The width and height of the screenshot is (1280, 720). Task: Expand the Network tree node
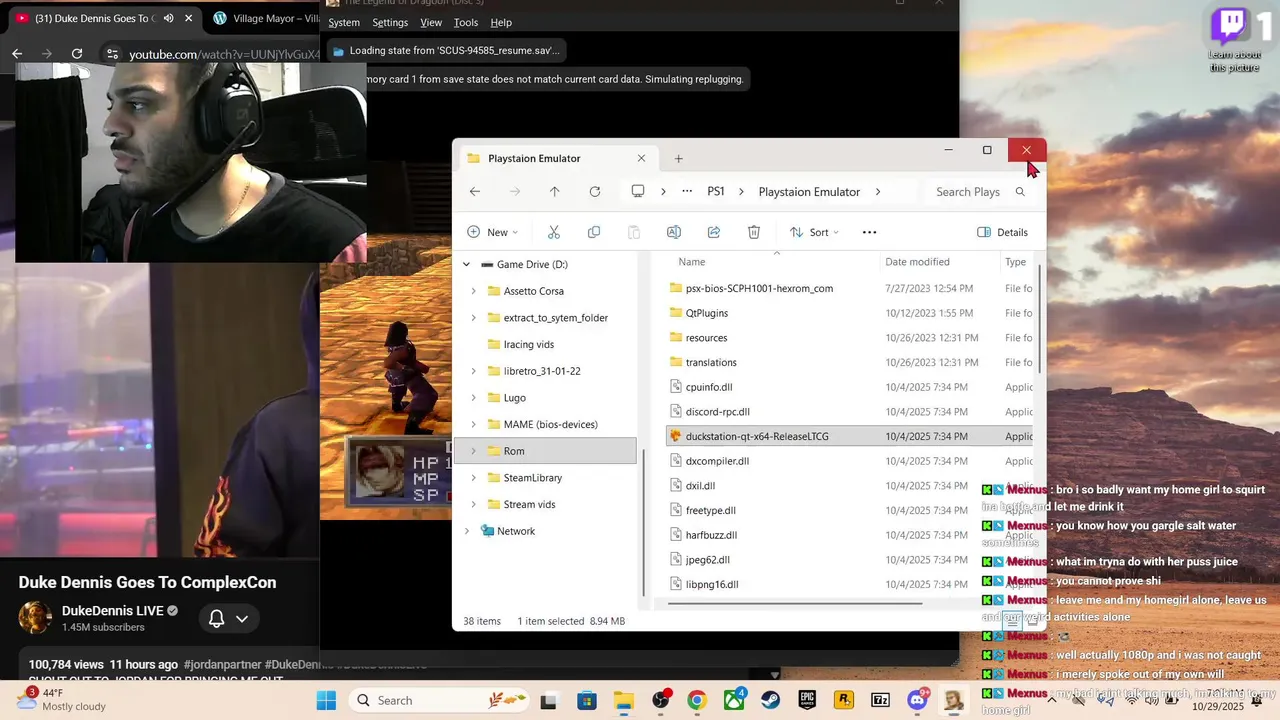(x=466, y=531)
